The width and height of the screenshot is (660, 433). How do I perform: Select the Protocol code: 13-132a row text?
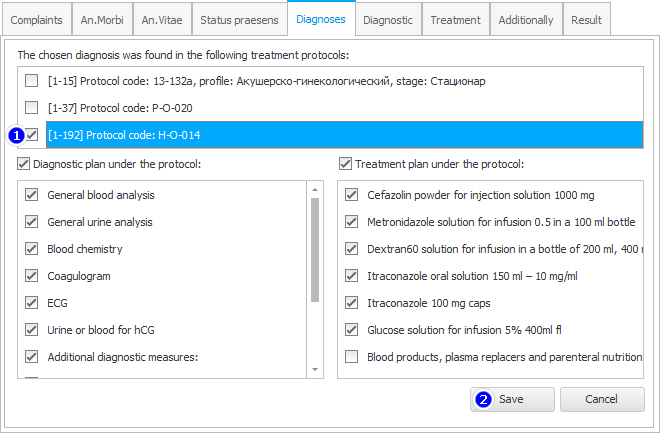266,81
